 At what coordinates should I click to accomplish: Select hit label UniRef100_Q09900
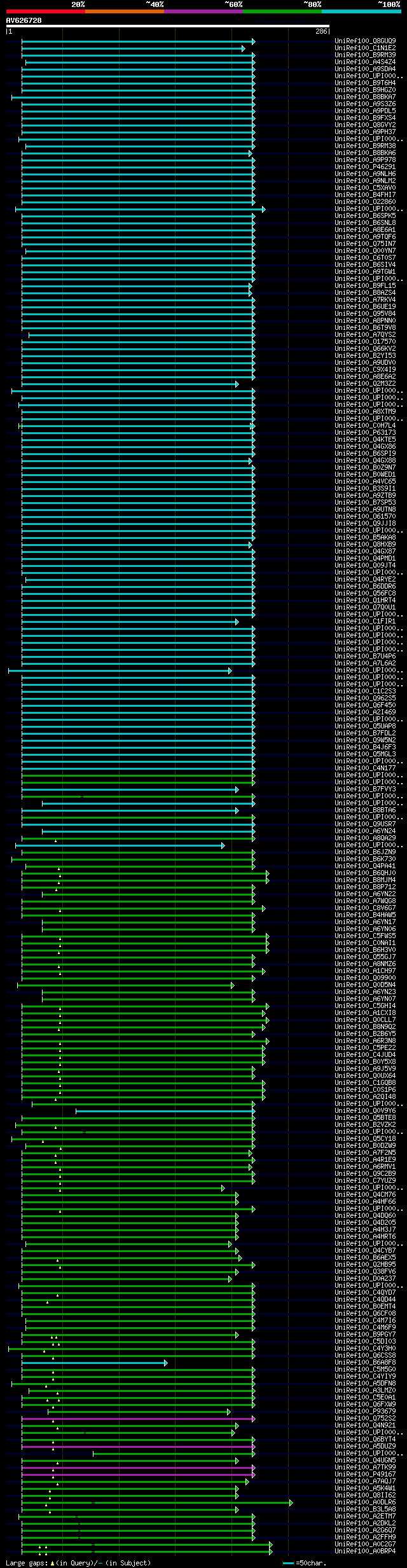(365, 978)
